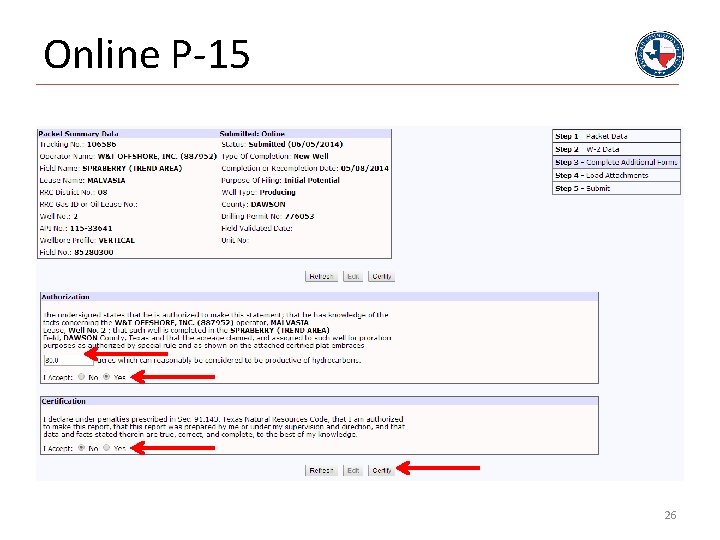The image size is (720, 540).
Task: Click upper Edit button below packet summary
Action: [353, 276]
